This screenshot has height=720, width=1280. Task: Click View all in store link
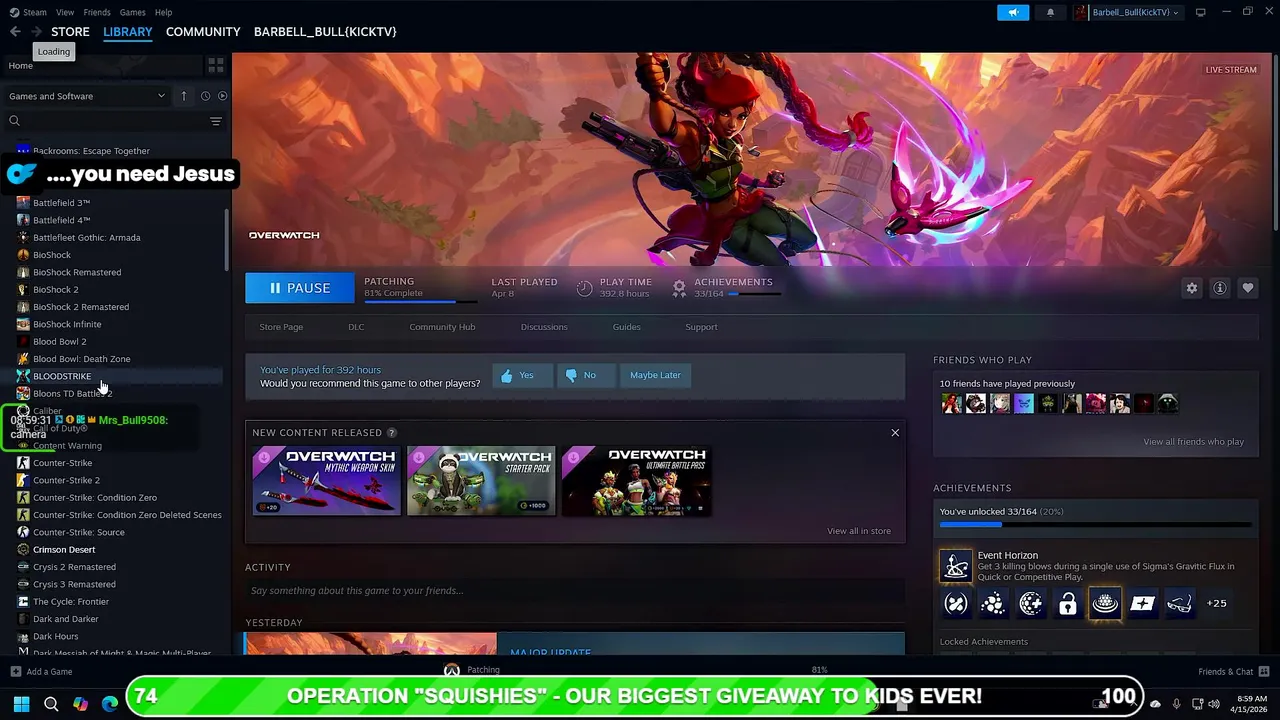[859, 531]
